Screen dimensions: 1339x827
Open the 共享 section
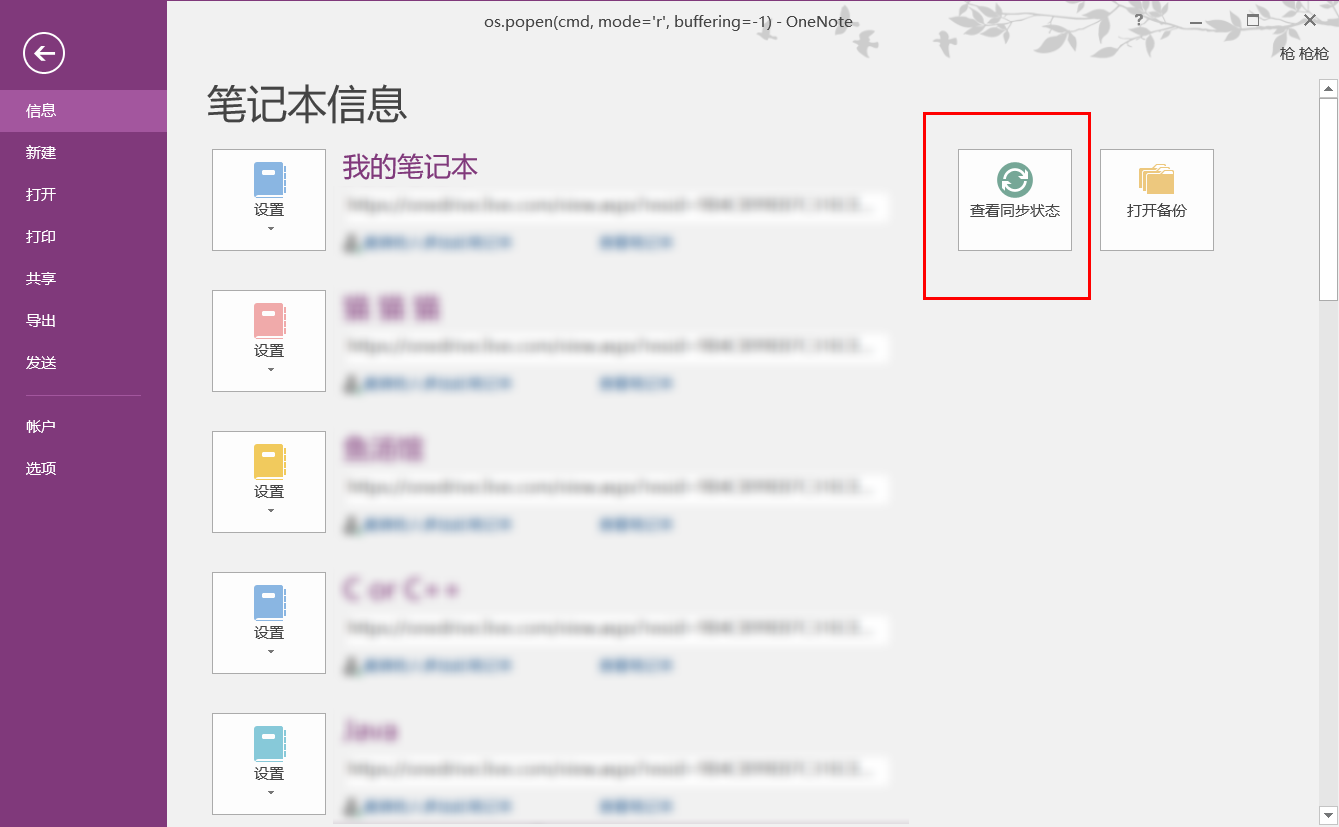40,278
